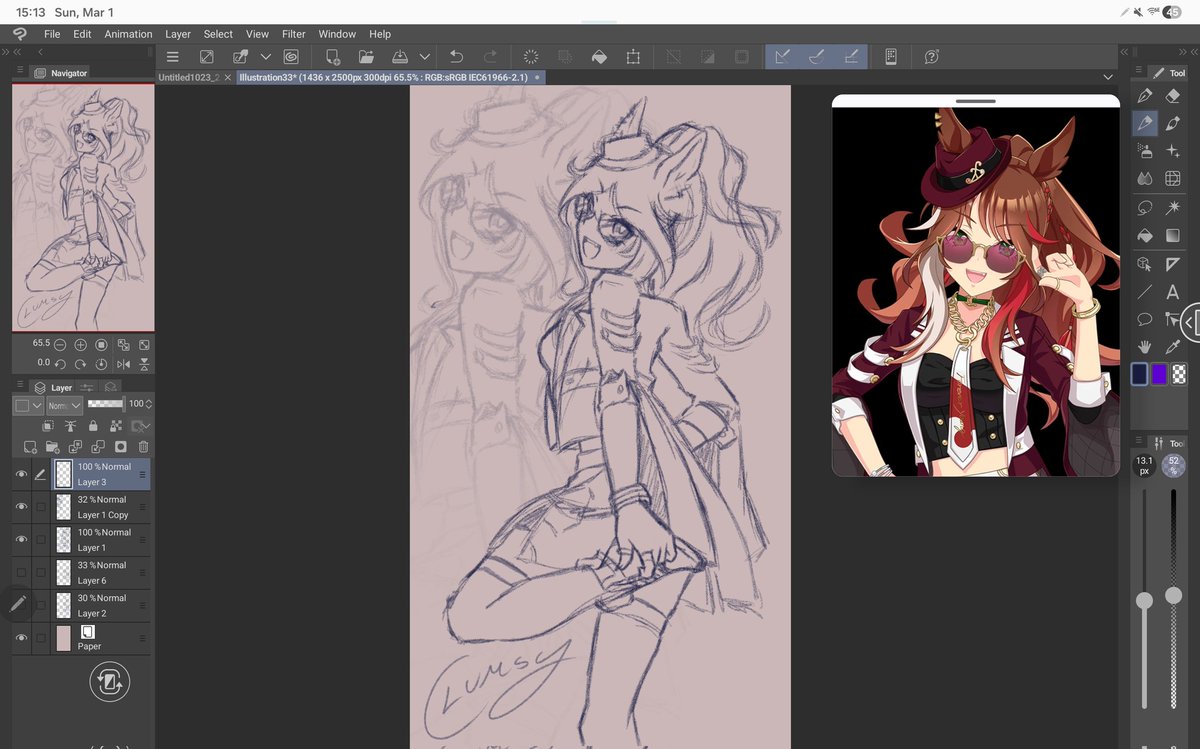Image resolution: width=1200 pixels, height=749 pixels.
Task: Delete layer with trash icon
Action: [143, 447]
